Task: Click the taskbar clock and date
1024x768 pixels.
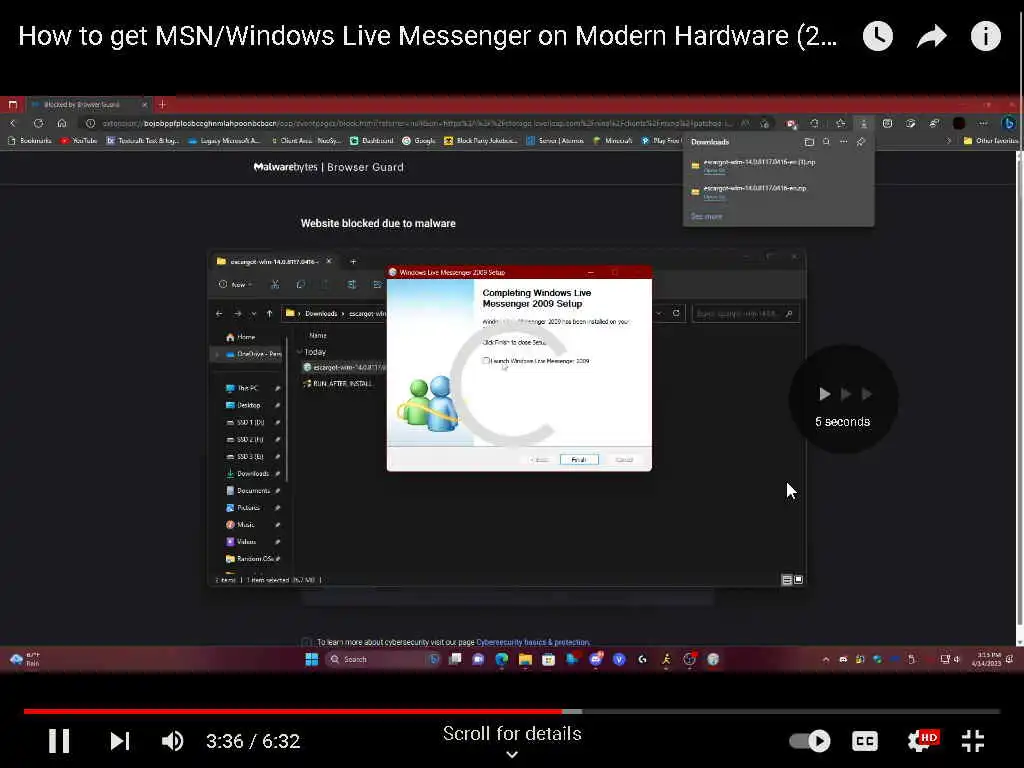Action: click(986, 659)
